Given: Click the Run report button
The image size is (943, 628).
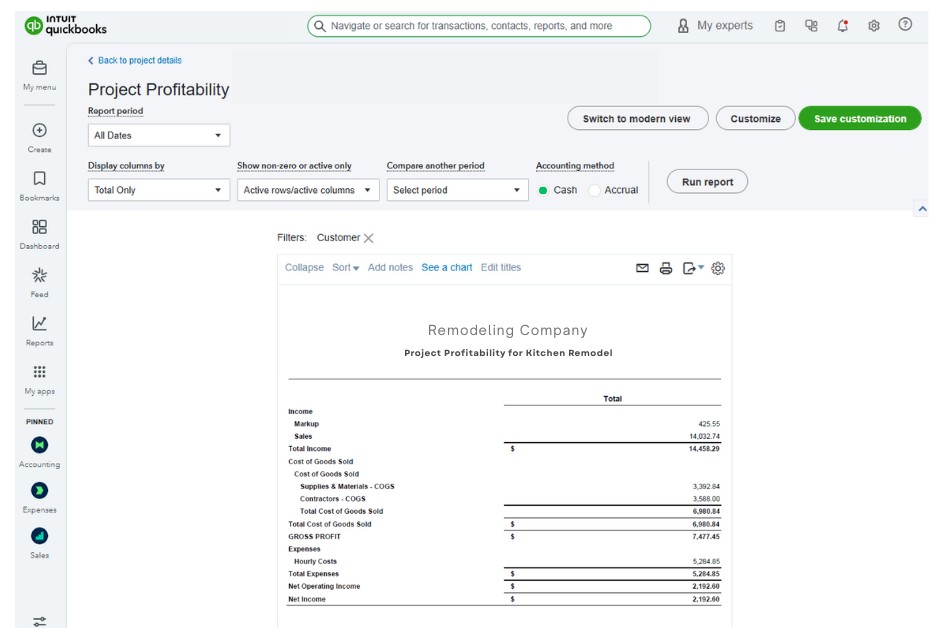Looking at the screenshot, I should click(707, 182).
